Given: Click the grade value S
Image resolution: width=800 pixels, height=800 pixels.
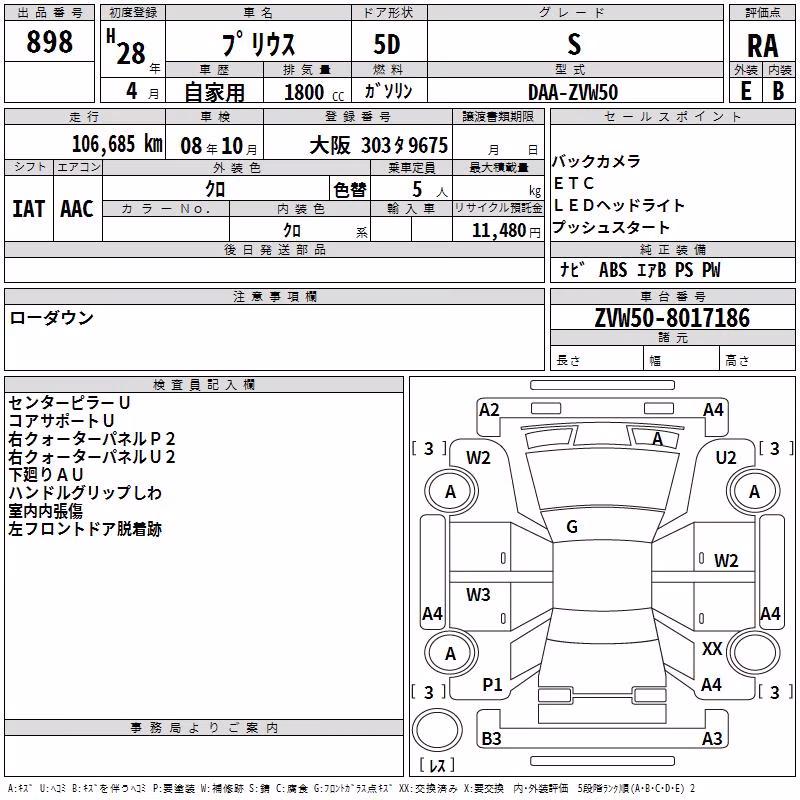Looking at the screenshot, I should (x=574, y=44).
